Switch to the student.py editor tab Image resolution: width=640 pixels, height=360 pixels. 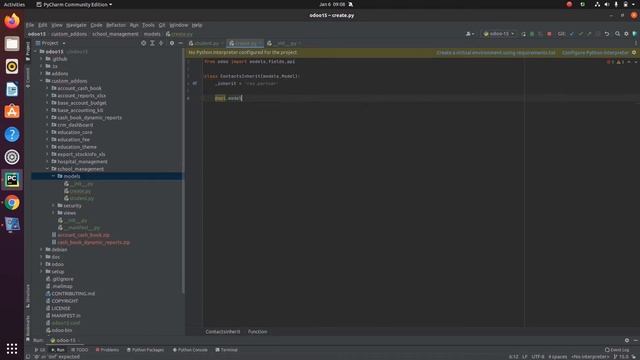tap(206, 43)
